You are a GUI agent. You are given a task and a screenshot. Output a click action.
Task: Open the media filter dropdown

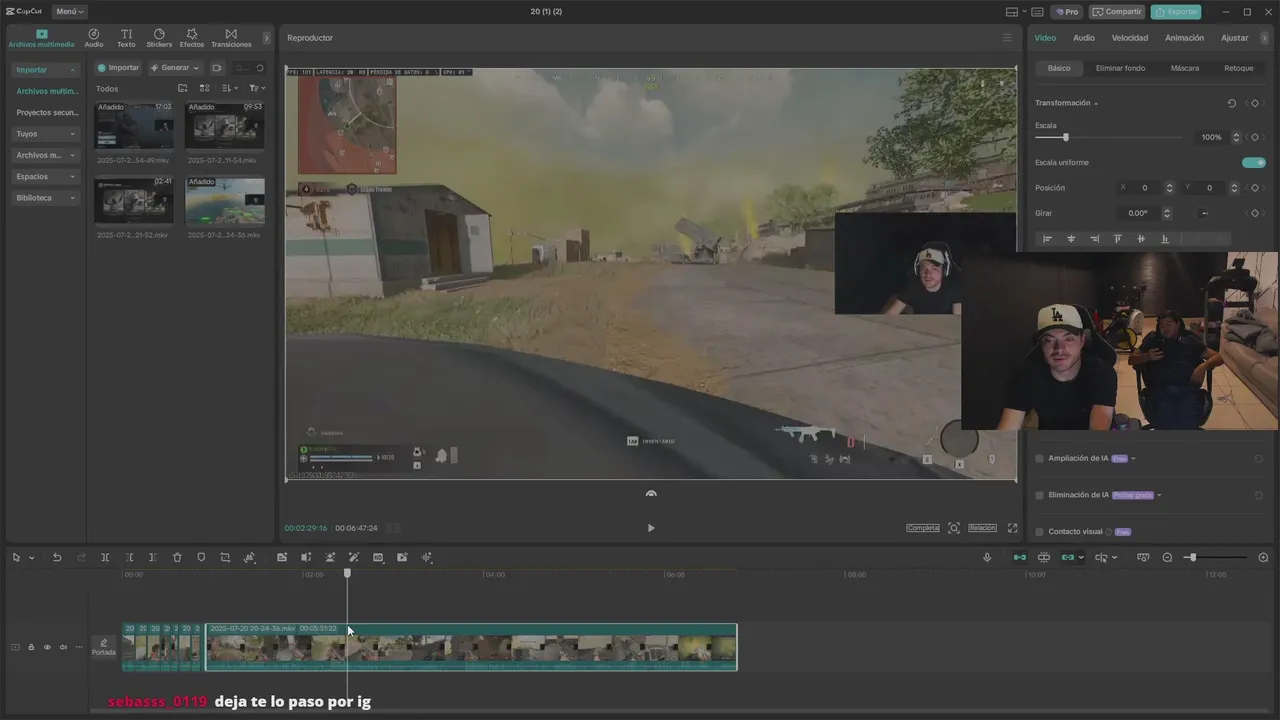[x=257, y=88]
